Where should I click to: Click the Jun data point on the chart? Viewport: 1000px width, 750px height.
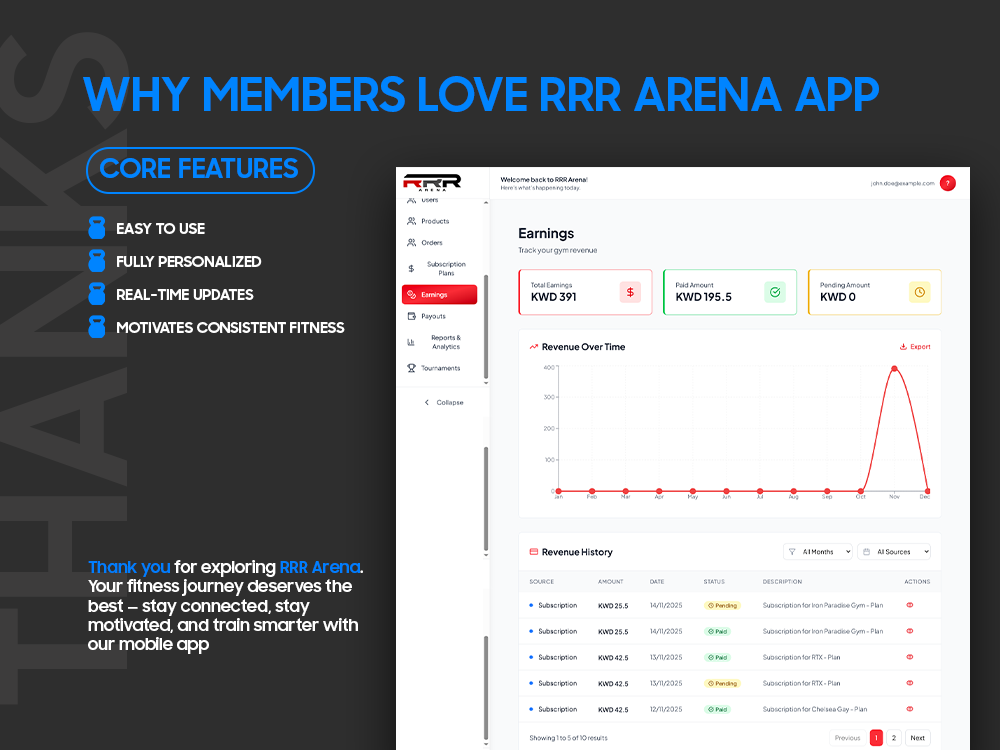(x=726, y=491)
